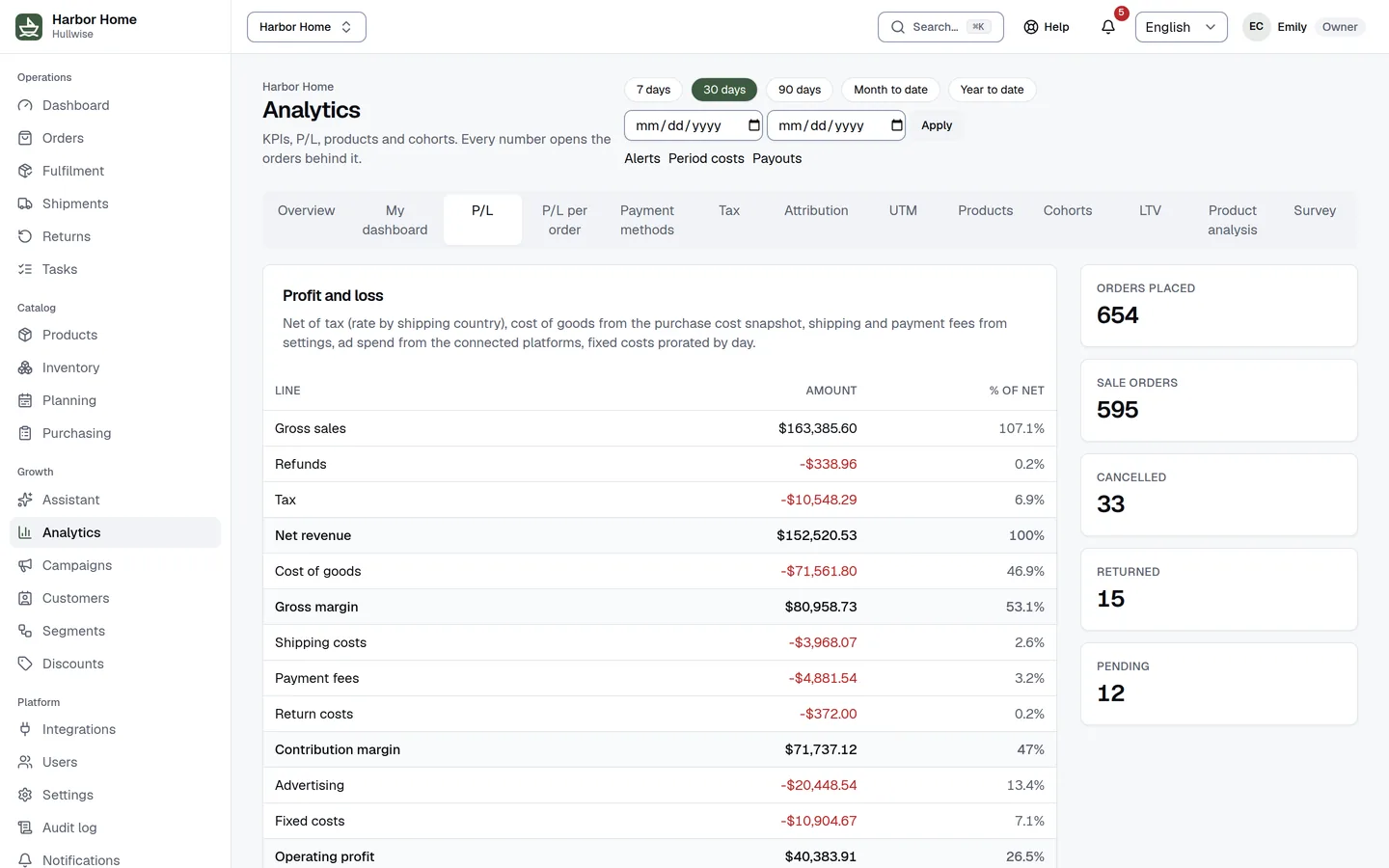Open the Harbor Home store switcher
Screen dimensions: 1389x868
pyautogui.click(x=307, y=27)
